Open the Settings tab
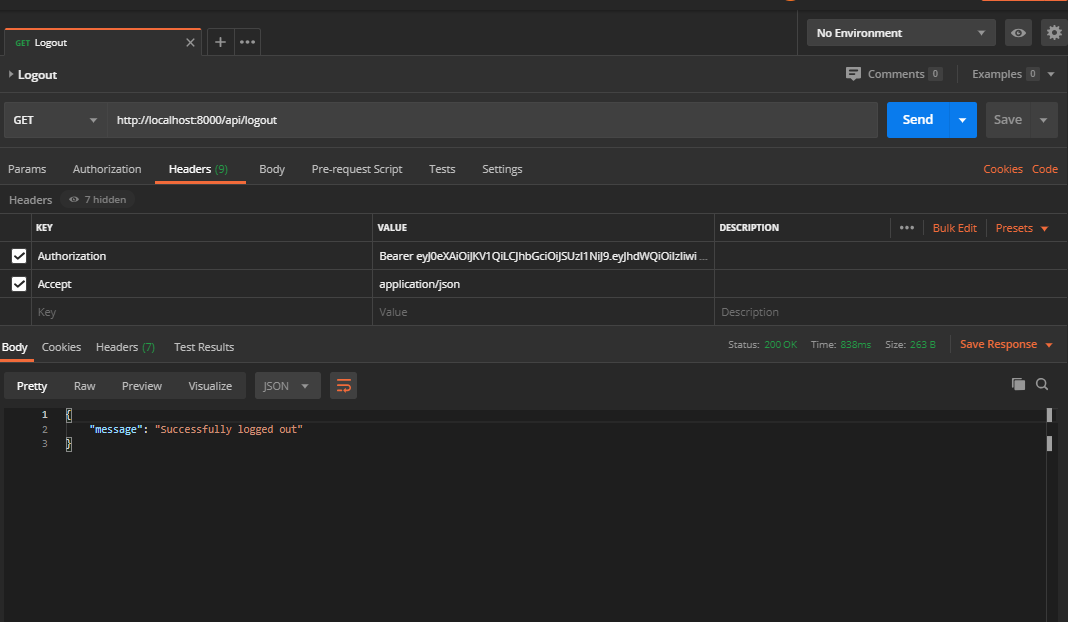The width and height of the screenshot is (1068, 622). point(502,169)
